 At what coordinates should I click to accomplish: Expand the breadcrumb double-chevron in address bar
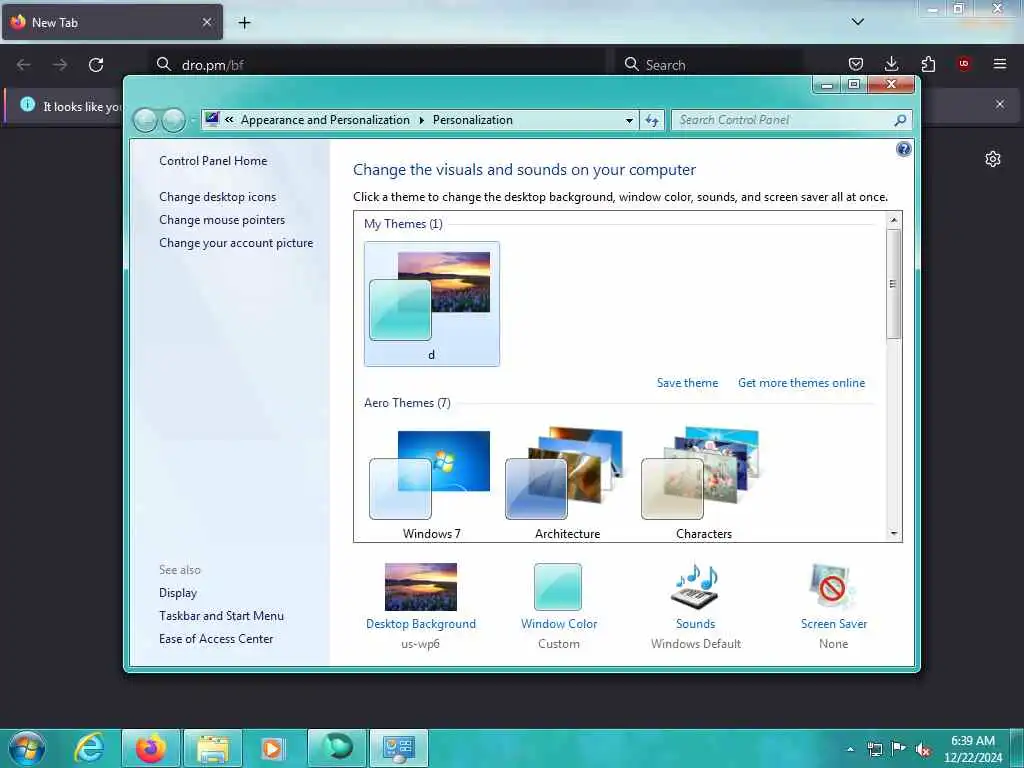229,120
